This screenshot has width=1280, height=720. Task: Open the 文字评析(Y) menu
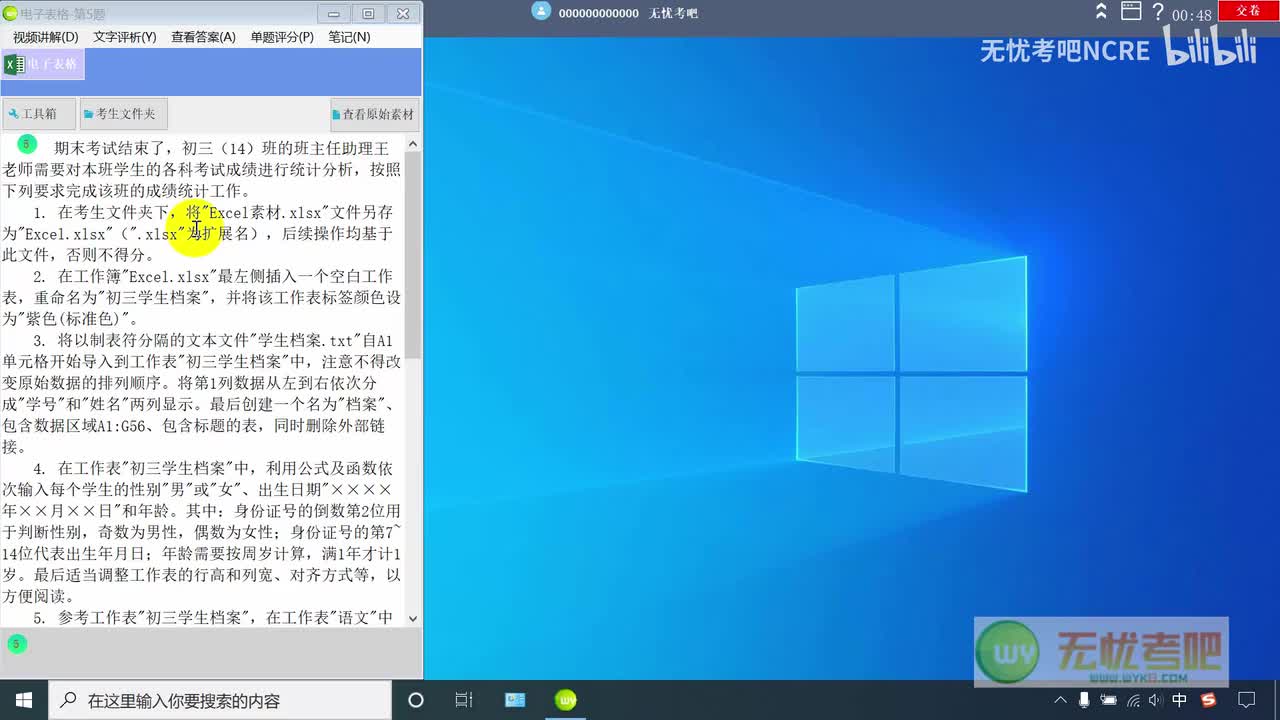tap(125, 37)
